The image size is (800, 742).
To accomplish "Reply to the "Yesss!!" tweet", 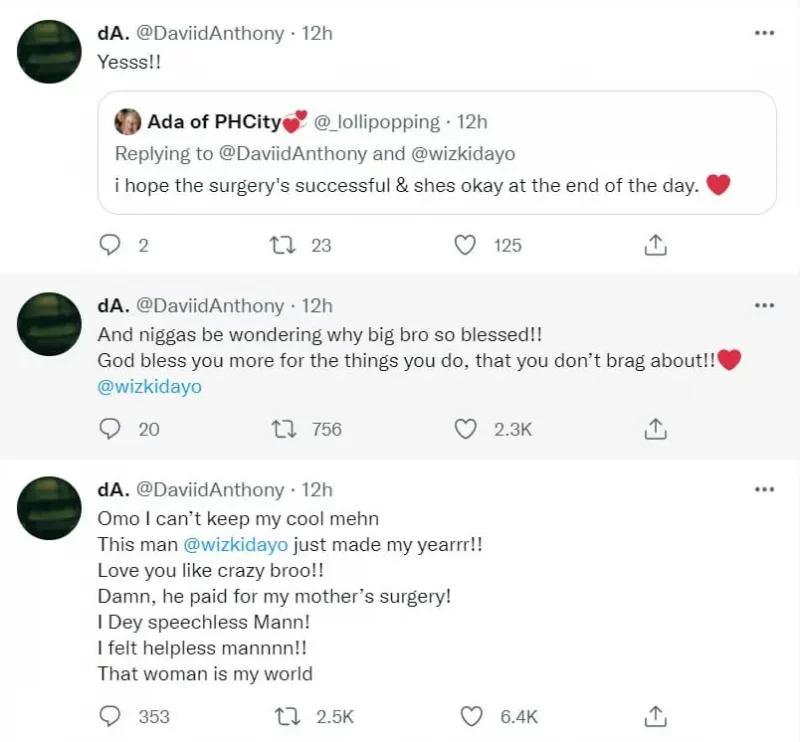I will 110,244.
